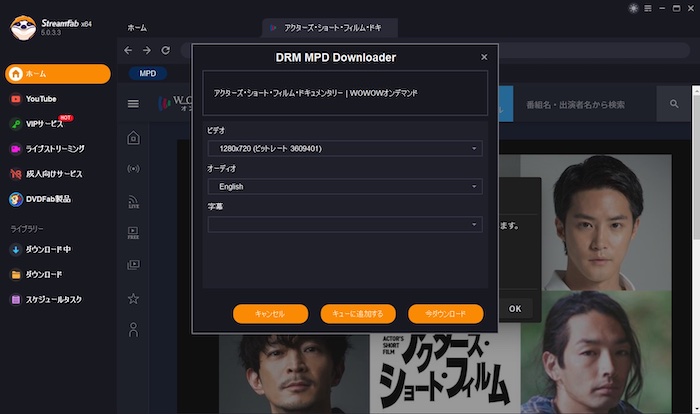This screenshot has height=414, width=700.
Task: Open the title bar menu icon
Action: [648, 8]
